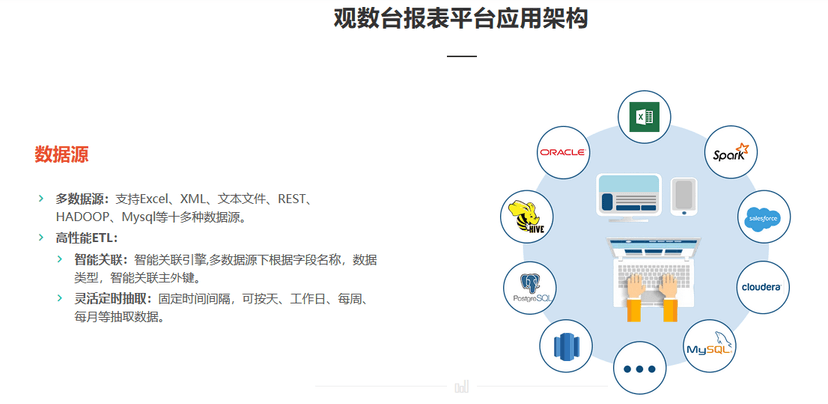
Task: Click the text 类型，智能关联主外键。
Action: coord(137,278)
